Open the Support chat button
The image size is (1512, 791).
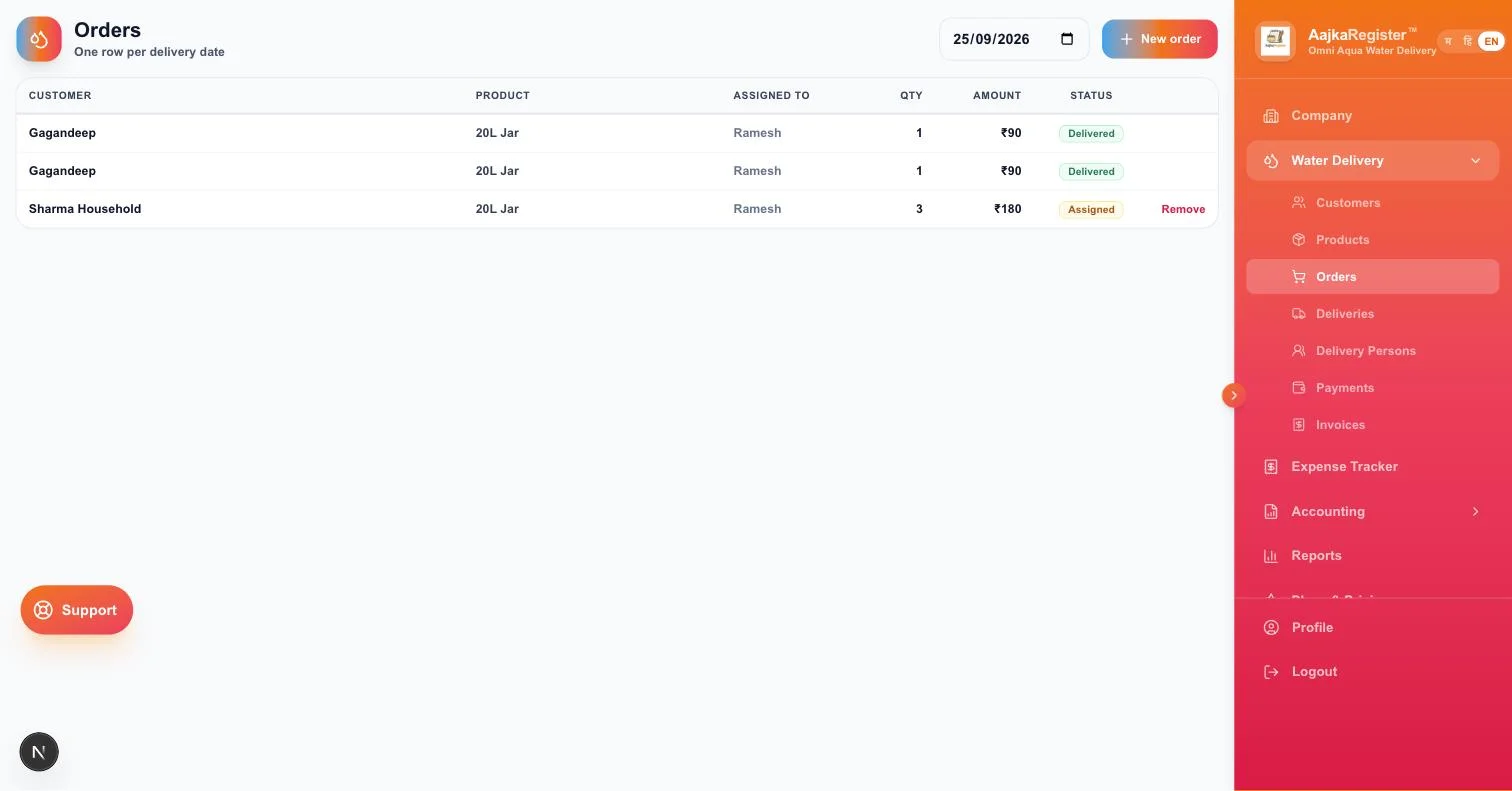(x=77, y=610)
